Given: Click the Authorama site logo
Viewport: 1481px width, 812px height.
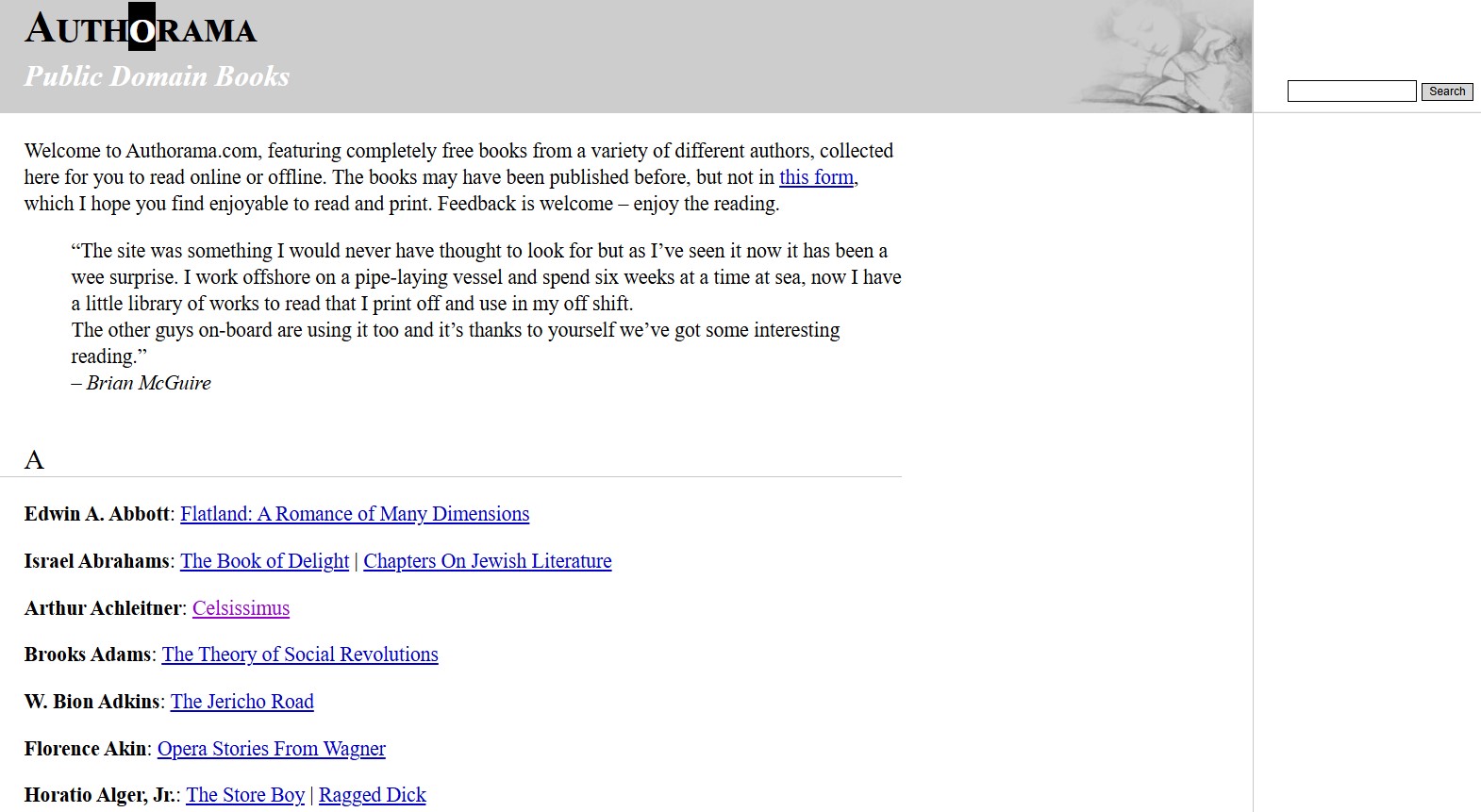Looking at the screenshot, I should 141,28.
